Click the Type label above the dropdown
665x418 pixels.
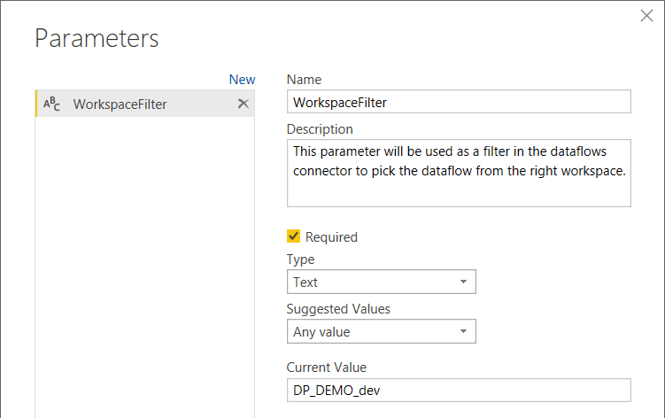pos(301,259)
